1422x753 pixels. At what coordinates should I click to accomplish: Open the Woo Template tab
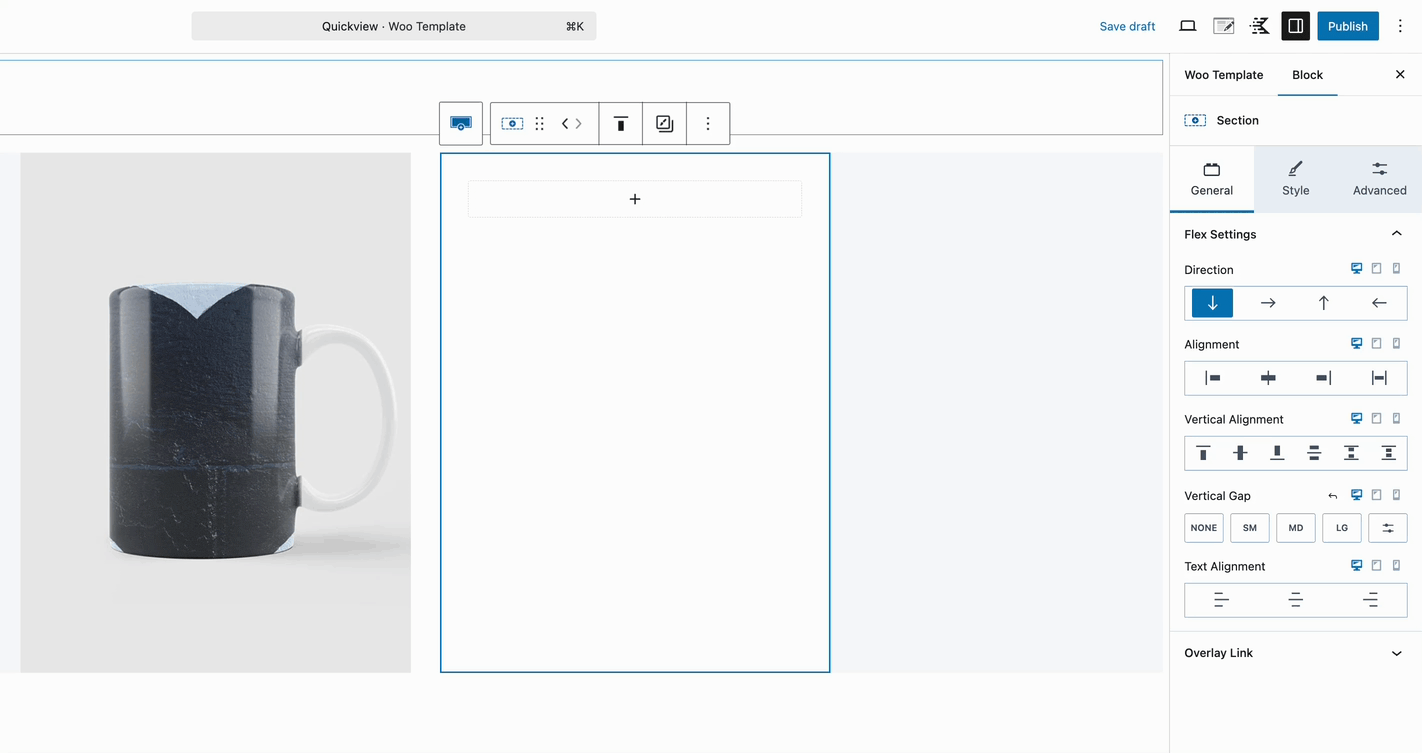point(1223,74)
